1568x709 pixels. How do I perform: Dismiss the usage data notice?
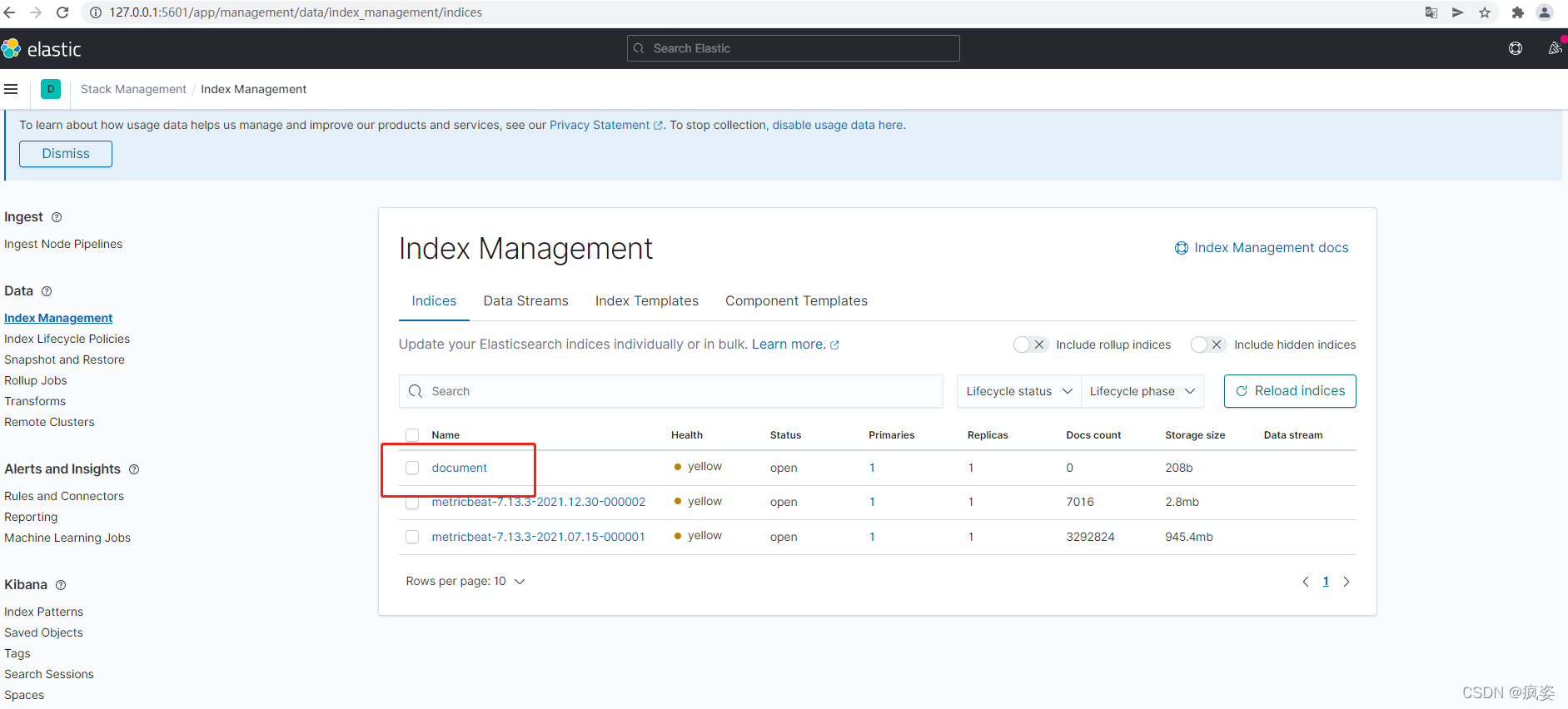(x=66, y=154)
